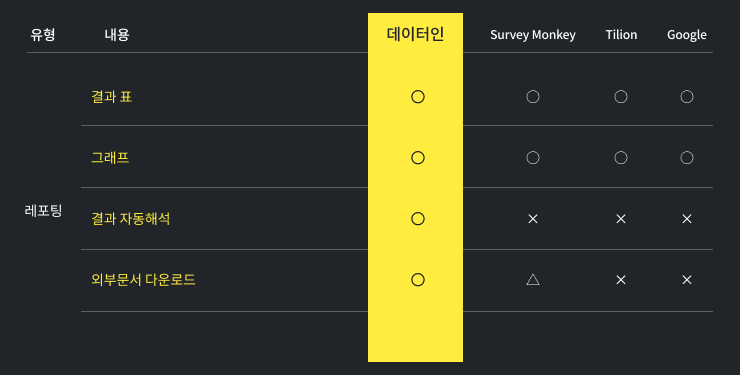Click Google X mark in 외부문서 다운로드 row
This screenshot has width=740, height=375.
point(687,280)
